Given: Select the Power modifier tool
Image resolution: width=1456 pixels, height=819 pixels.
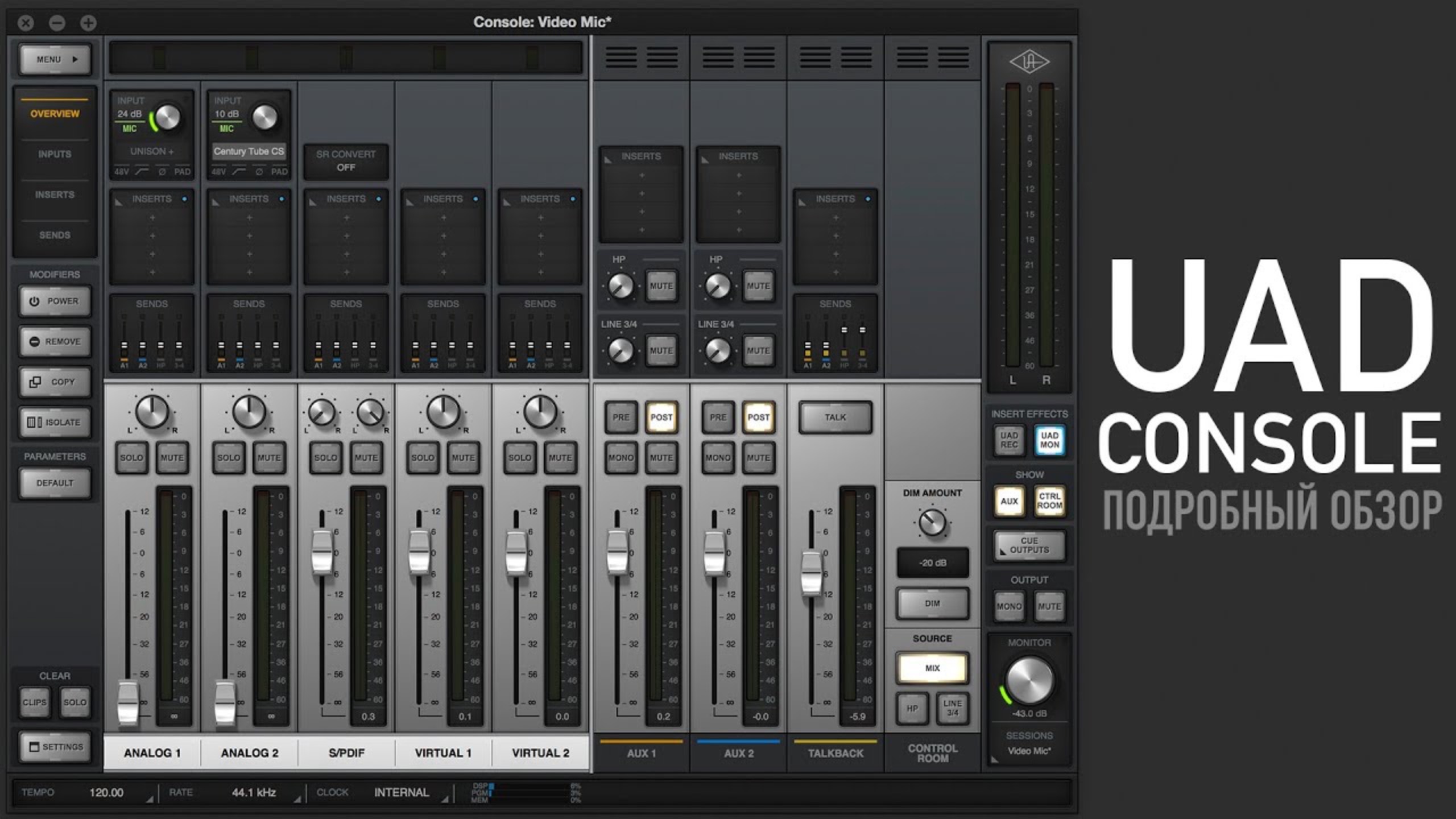Looking at the screenshot, I should [x=55, y=301].
